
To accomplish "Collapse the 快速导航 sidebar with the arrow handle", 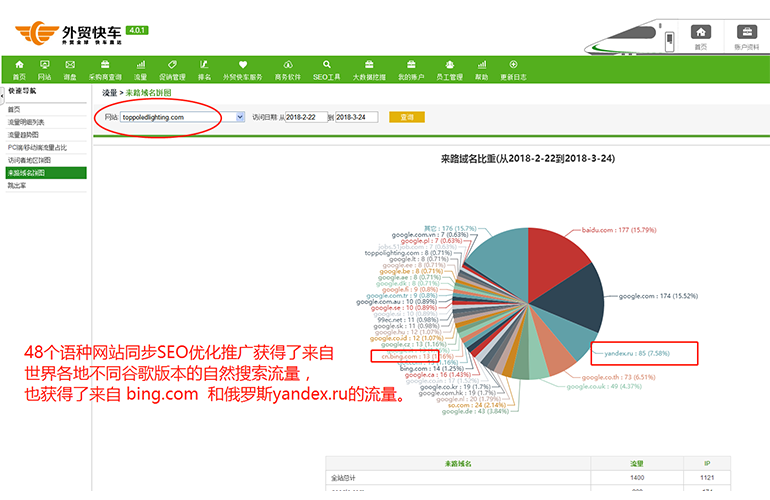I will (x=2, y=96).
